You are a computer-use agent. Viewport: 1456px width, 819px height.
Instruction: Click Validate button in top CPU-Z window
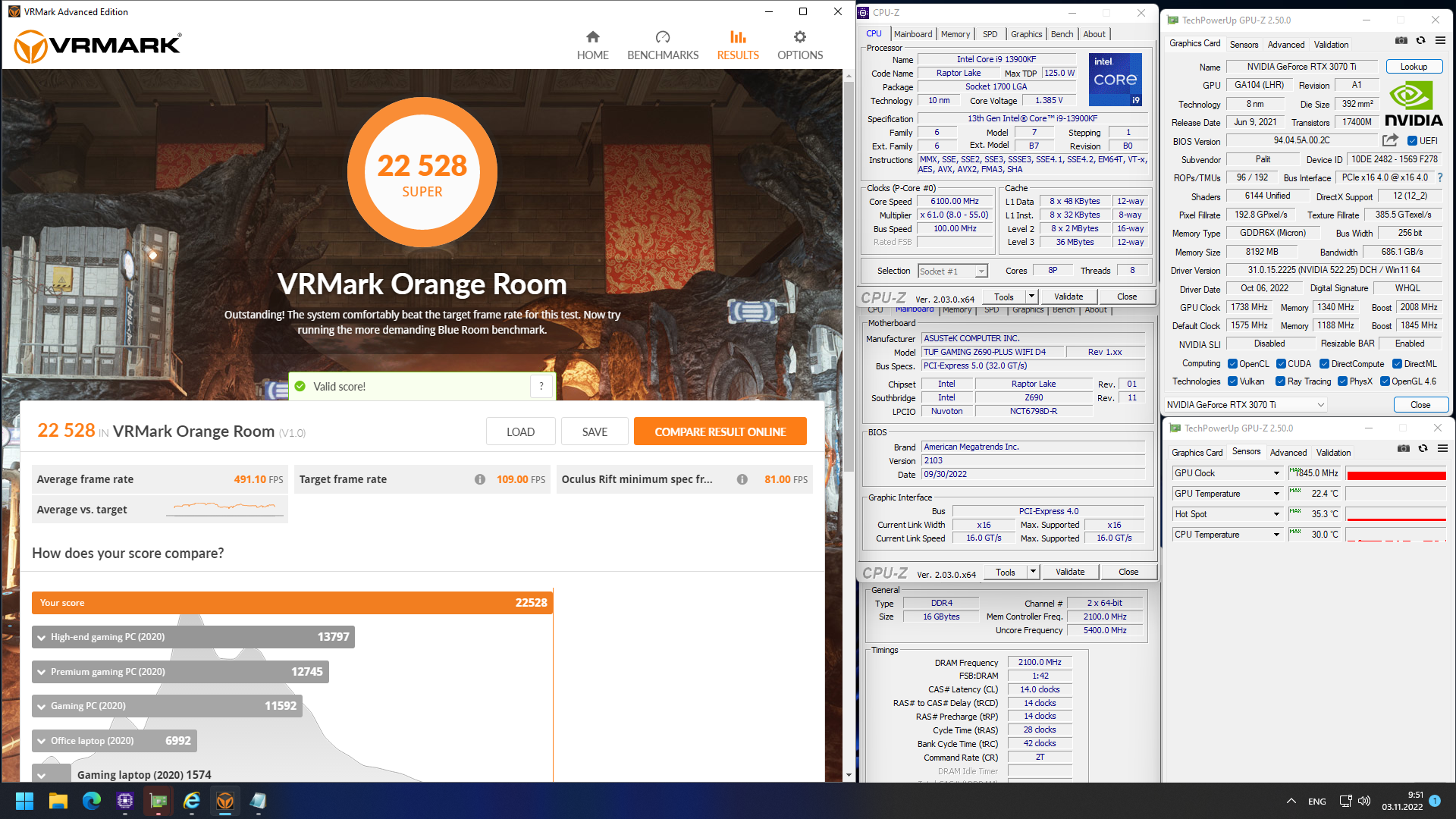tap(1068, 297)
